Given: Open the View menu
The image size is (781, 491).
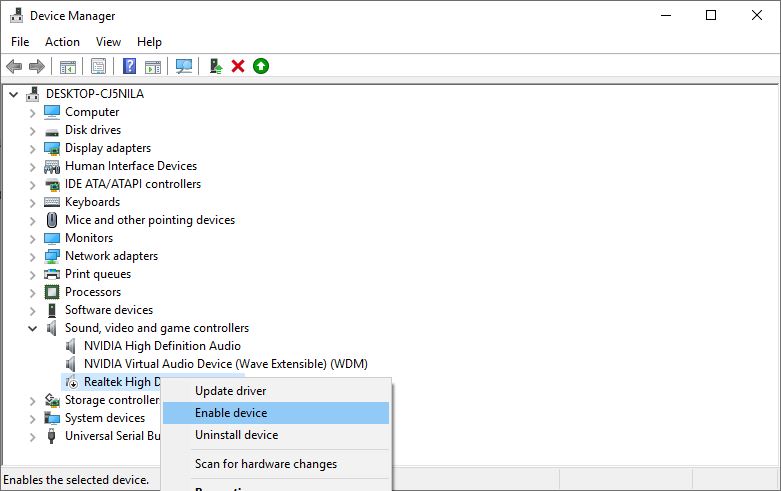Looking at the screenshot, I should tap(108, 42).
